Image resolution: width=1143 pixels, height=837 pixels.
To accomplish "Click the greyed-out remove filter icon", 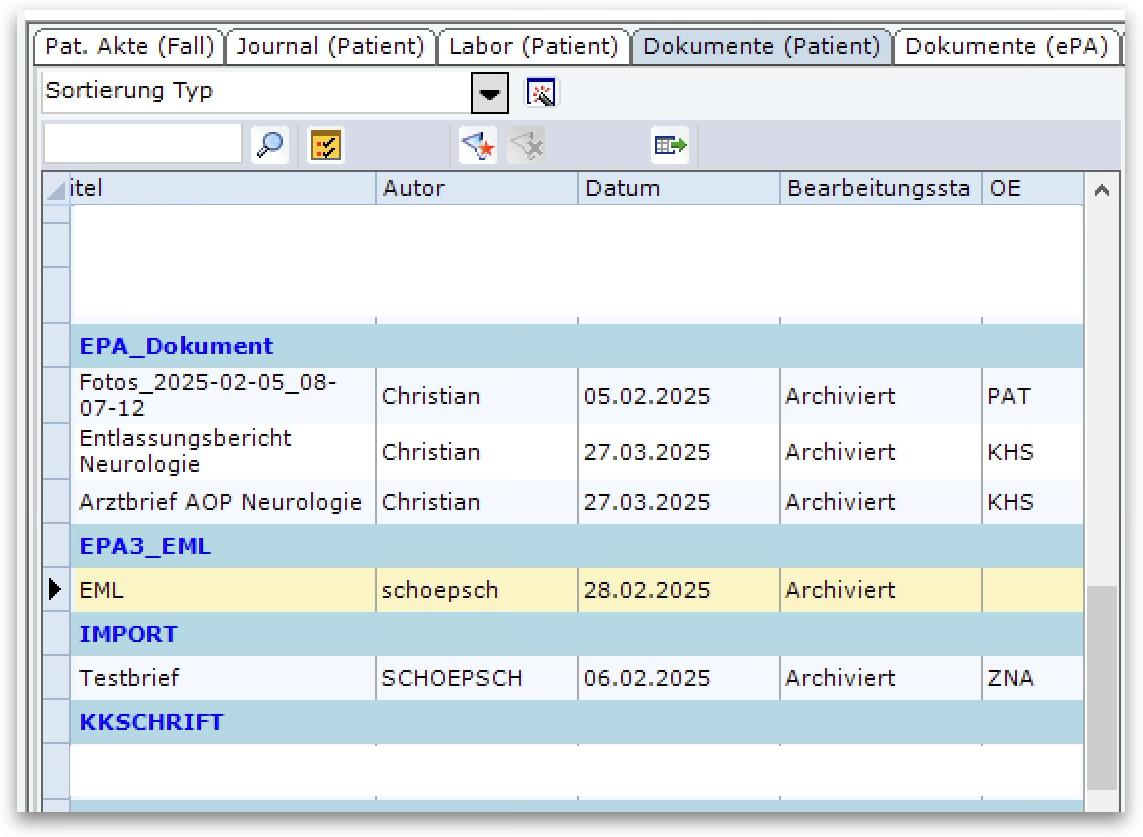I will pos(526,146).
